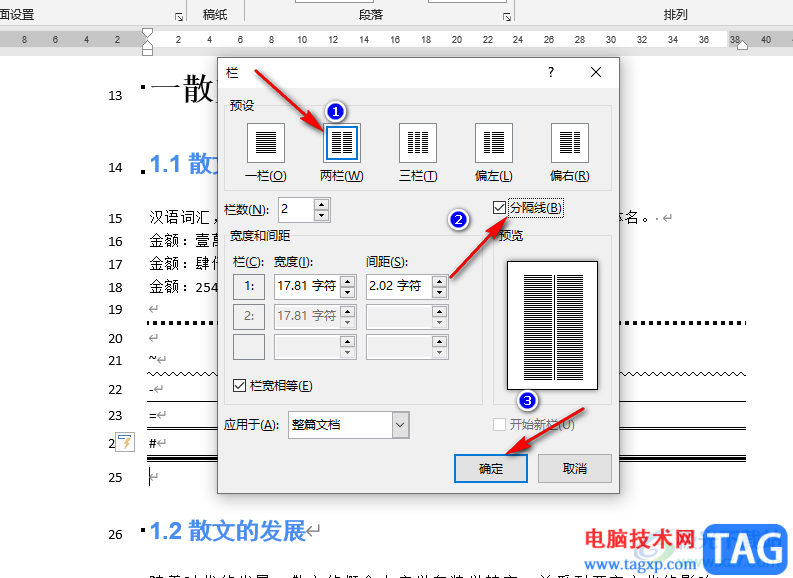Click line number 13 in the margin
Image resolution: width=793 pixels, height=578 pixels.
pos(115,96)
